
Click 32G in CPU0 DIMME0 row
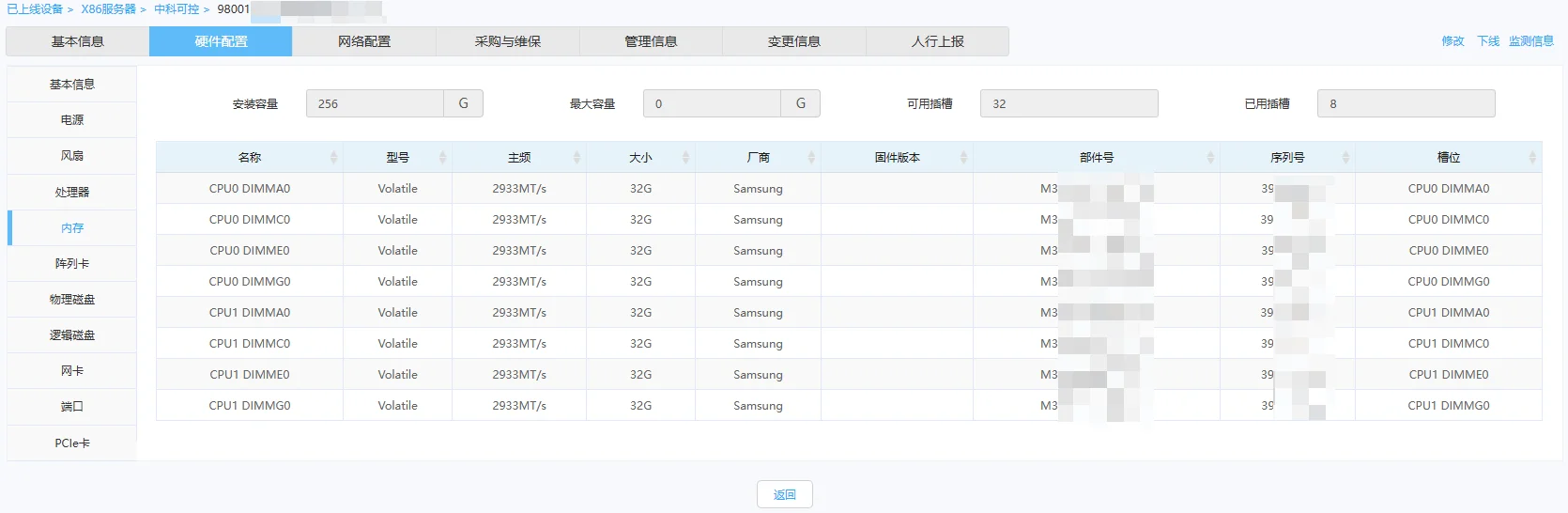pos(641,251)
